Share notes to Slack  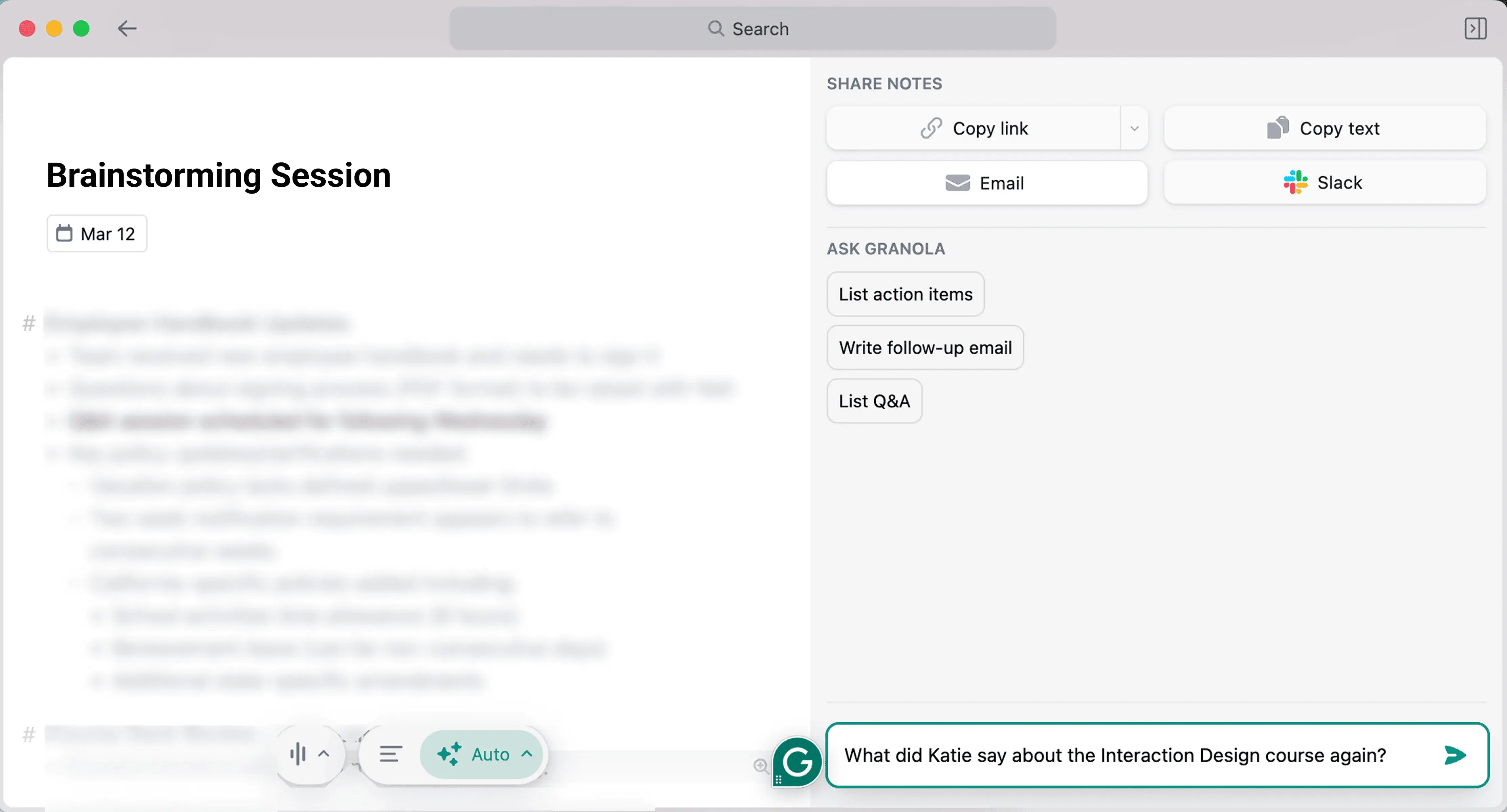pyautogui.click(x=1325, y=183)
